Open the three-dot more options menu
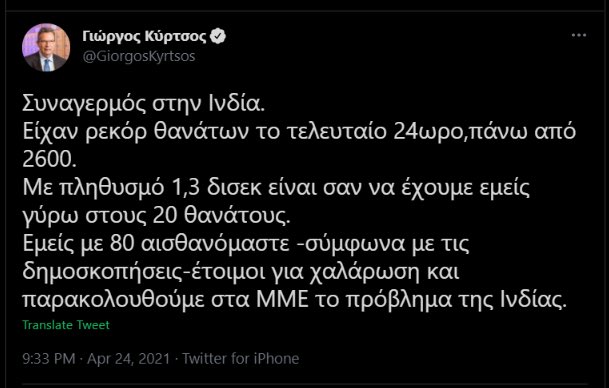Viewport: 609px width, 388px height. pyautogui.click(x=578, y=36)
